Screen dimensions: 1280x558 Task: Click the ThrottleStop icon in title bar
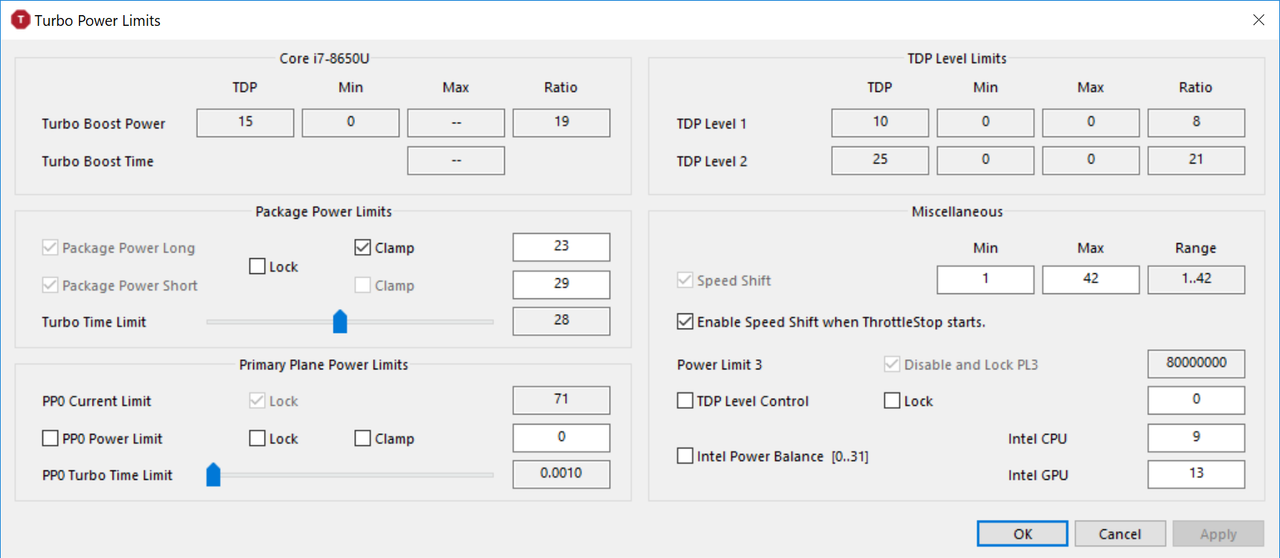pos(19,20)
